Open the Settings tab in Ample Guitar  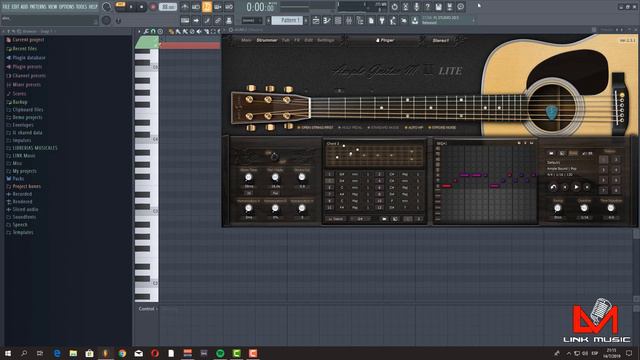[326, 40]
